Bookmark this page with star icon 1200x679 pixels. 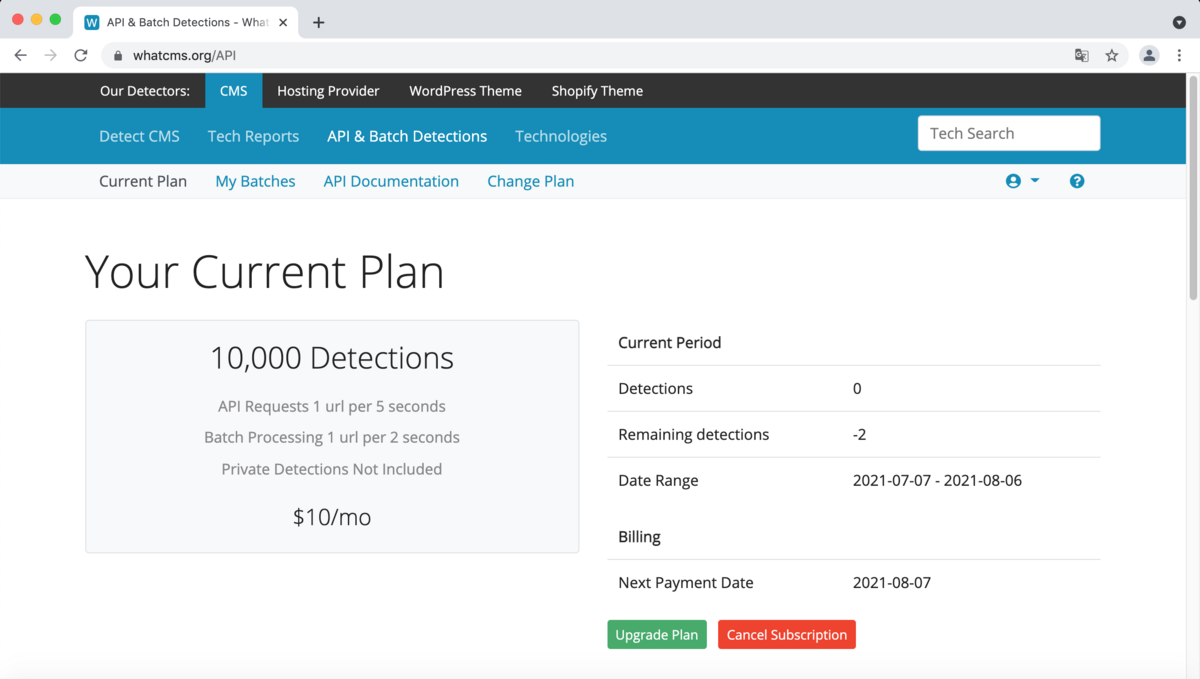(x=1111, y=56)
